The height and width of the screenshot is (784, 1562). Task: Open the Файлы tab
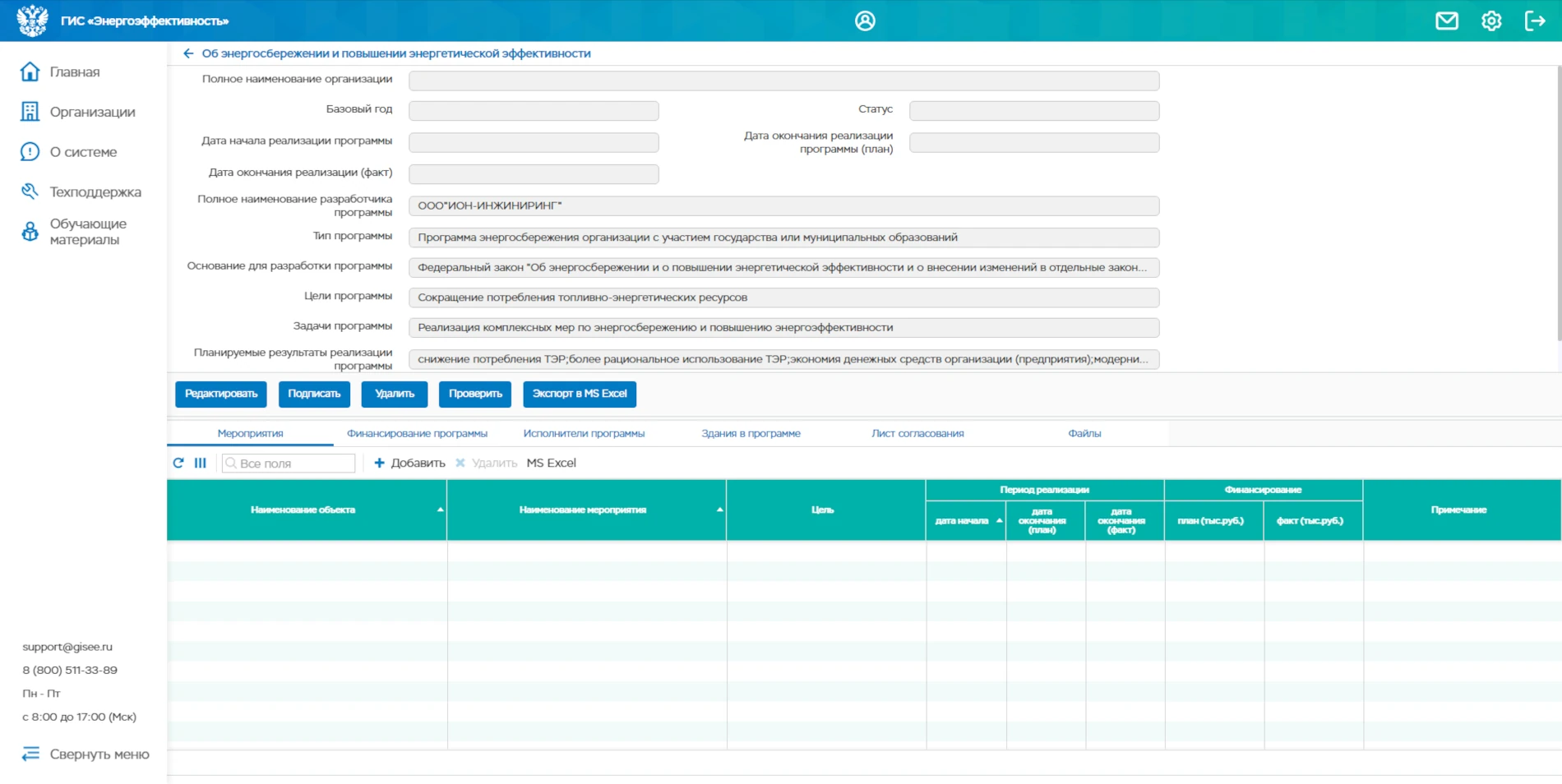1084,433
